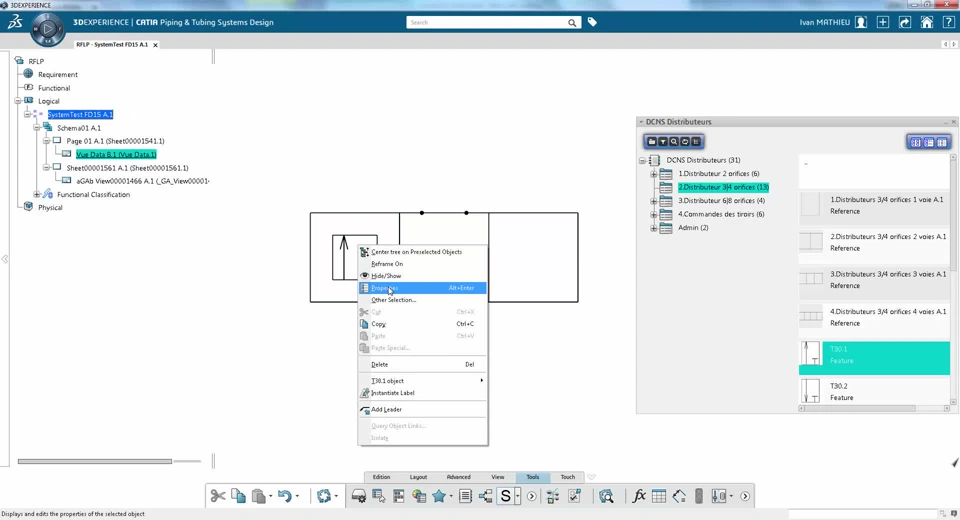Viewport: 960px width, 520px height.
Task: Collapse the SystemTest FD15 A.1 node
Action: (28, 114)
